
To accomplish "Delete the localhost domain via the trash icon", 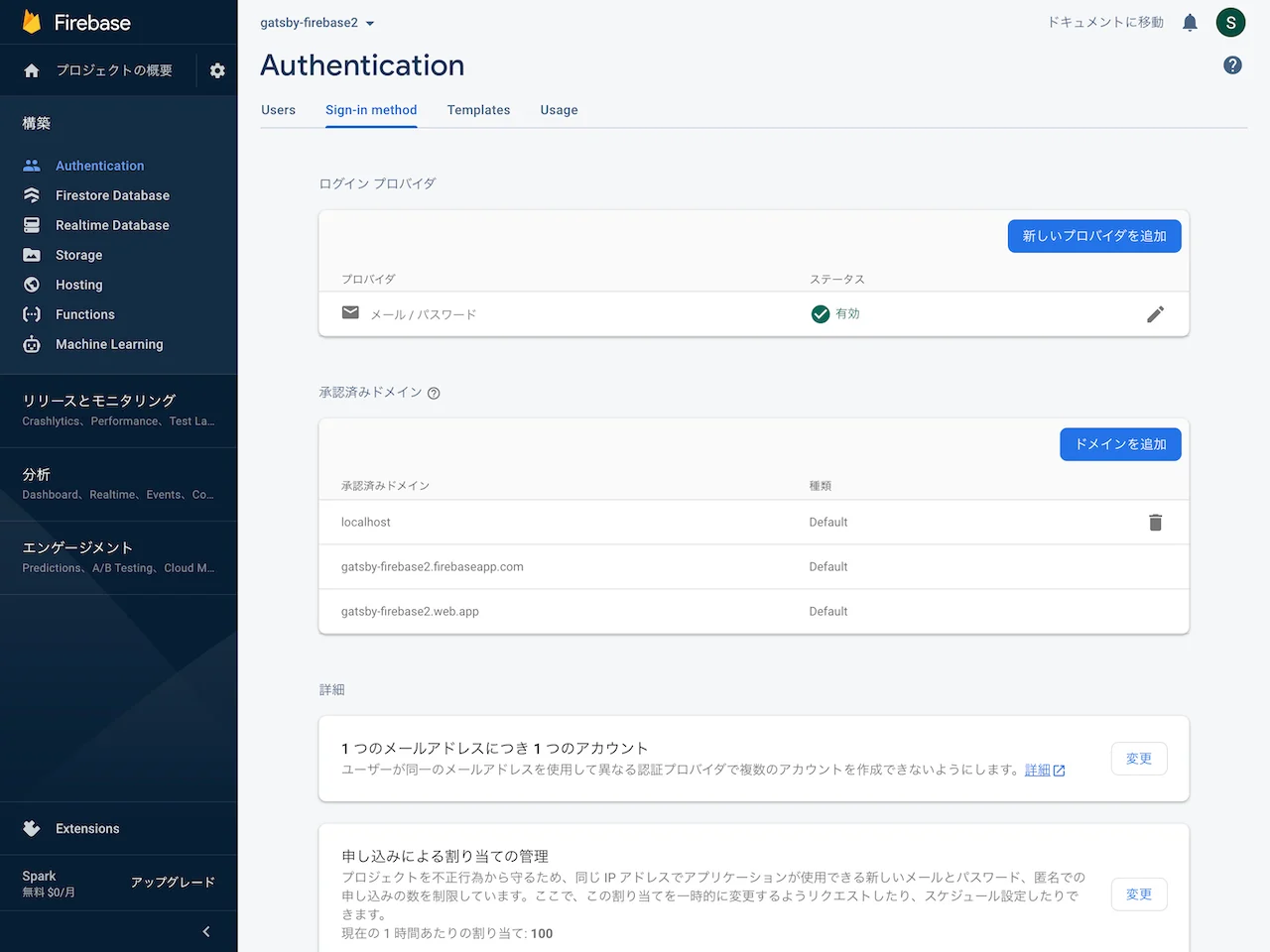I will [x=1156, y=522].
